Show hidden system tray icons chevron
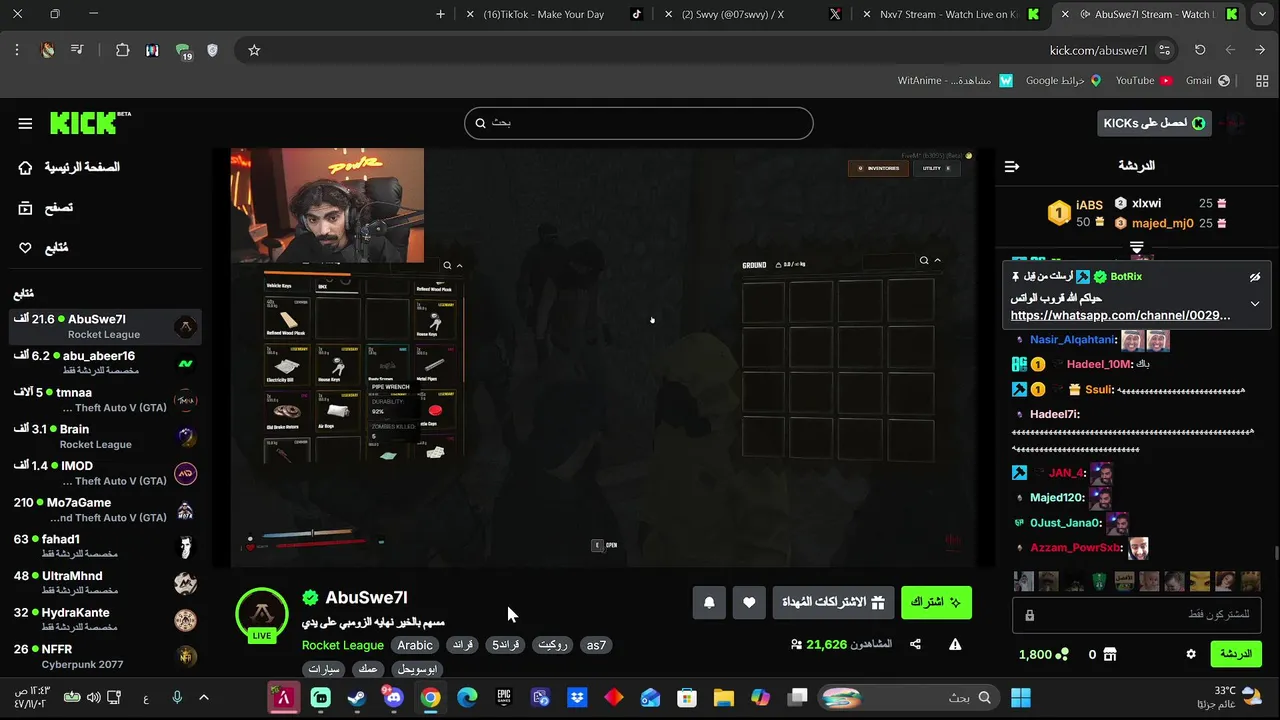This screenshot has height=720, width=1280. coord(203,698)
